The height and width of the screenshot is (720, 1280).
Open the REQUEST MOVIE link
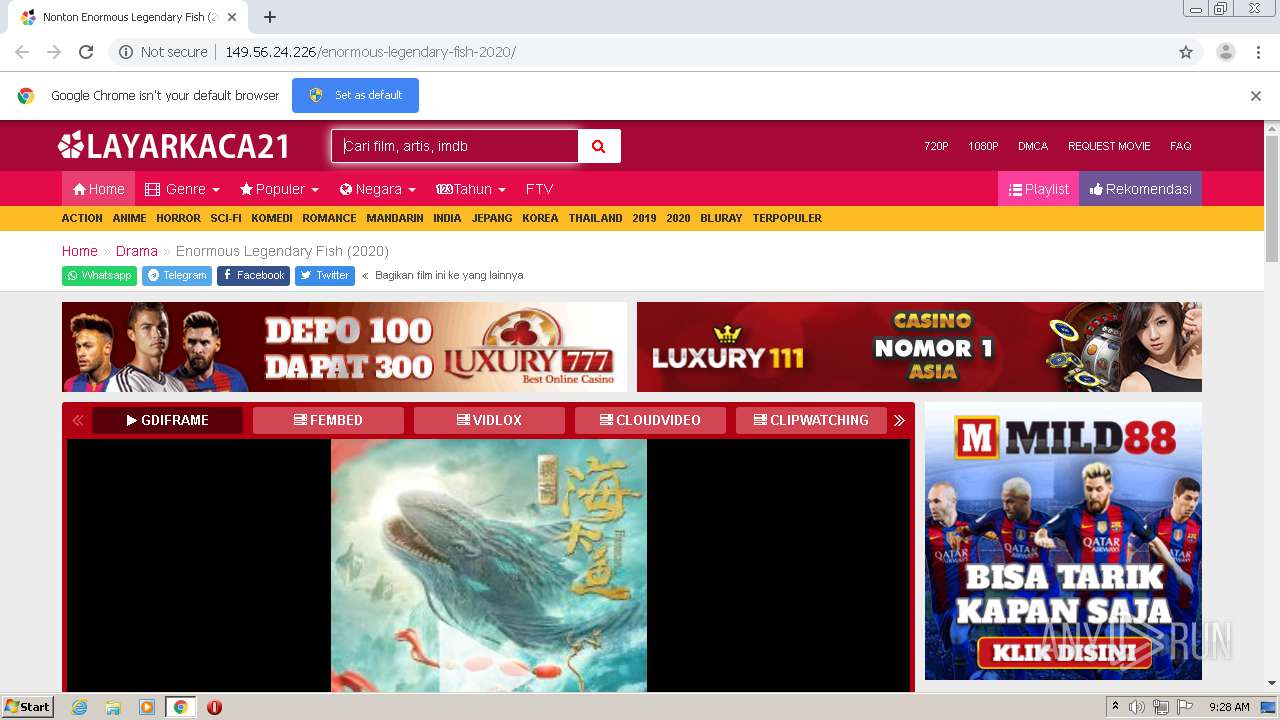(1109, 146)
